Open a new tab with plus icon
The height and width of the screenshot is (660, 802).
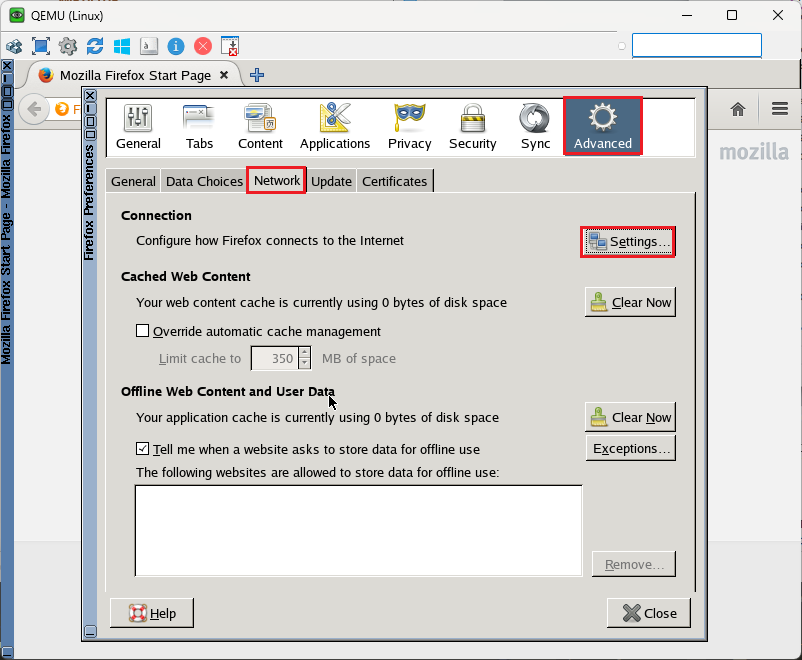(x=257, y=75)
